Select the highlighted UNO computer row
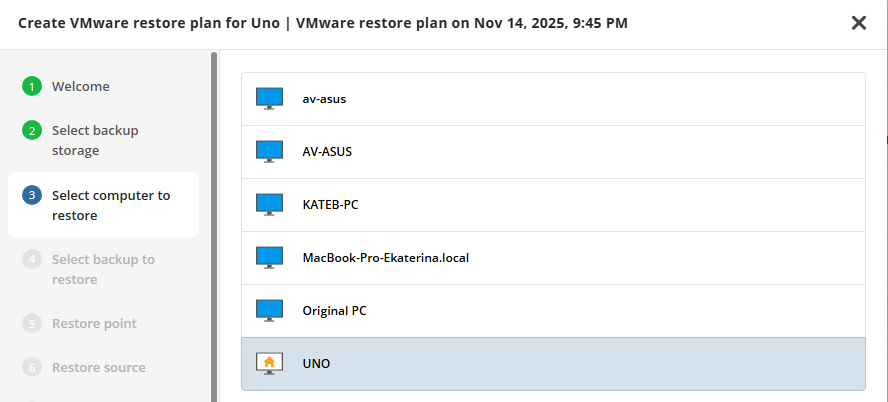The width and height of the screenshot is (888, 402). [552, 364]
